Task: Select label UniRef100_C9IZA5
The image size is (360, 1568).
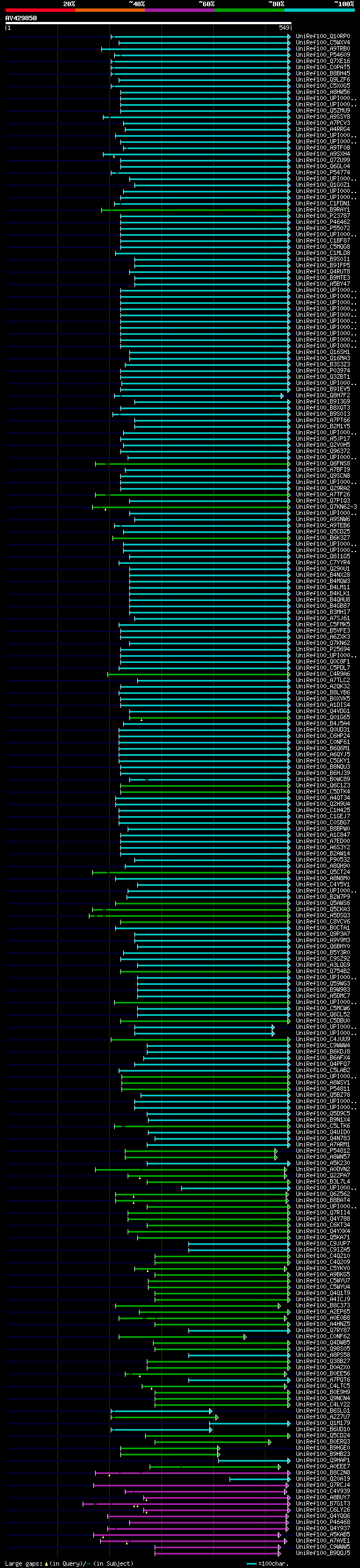Action: pyautogui.click(x=323, y=1249)
